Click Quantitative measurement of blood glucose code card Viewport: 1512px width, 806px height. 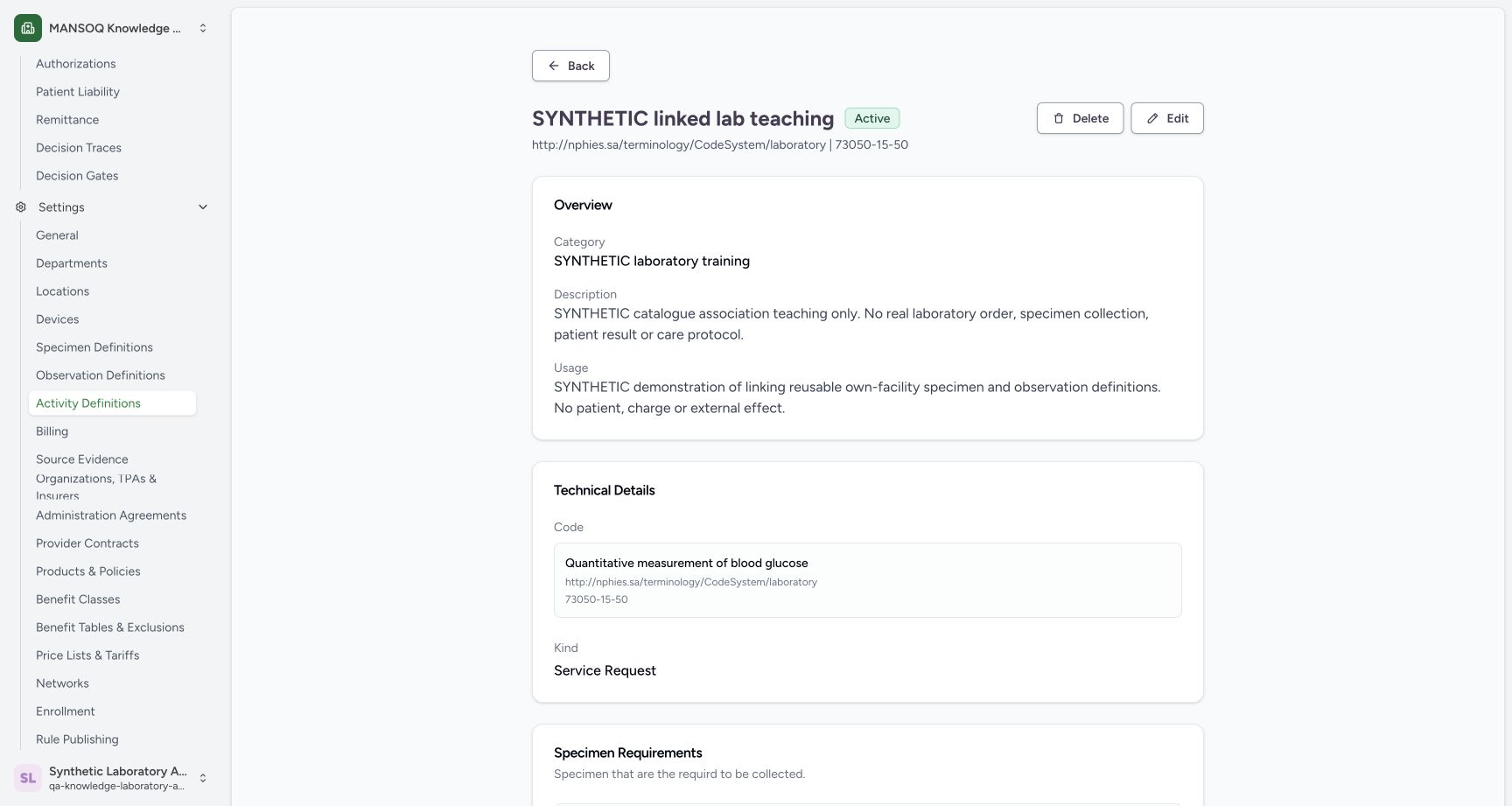tap(868, 580)
